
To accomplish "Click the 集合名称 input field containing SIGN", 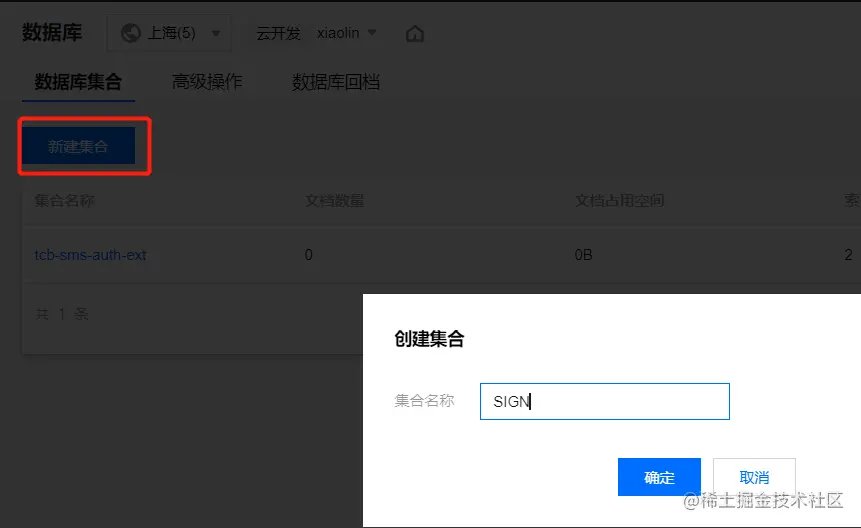I will (605, 401).
